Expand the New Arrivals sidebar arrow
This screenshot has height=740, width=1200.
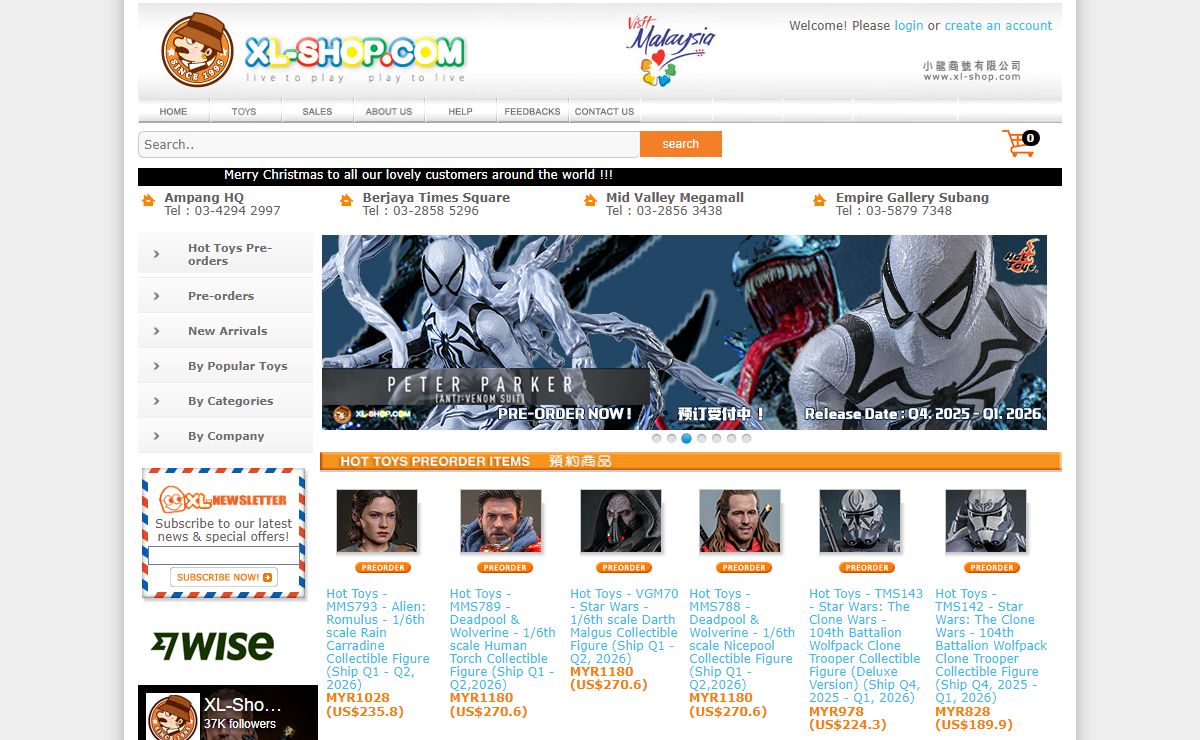tap(156, 331)
